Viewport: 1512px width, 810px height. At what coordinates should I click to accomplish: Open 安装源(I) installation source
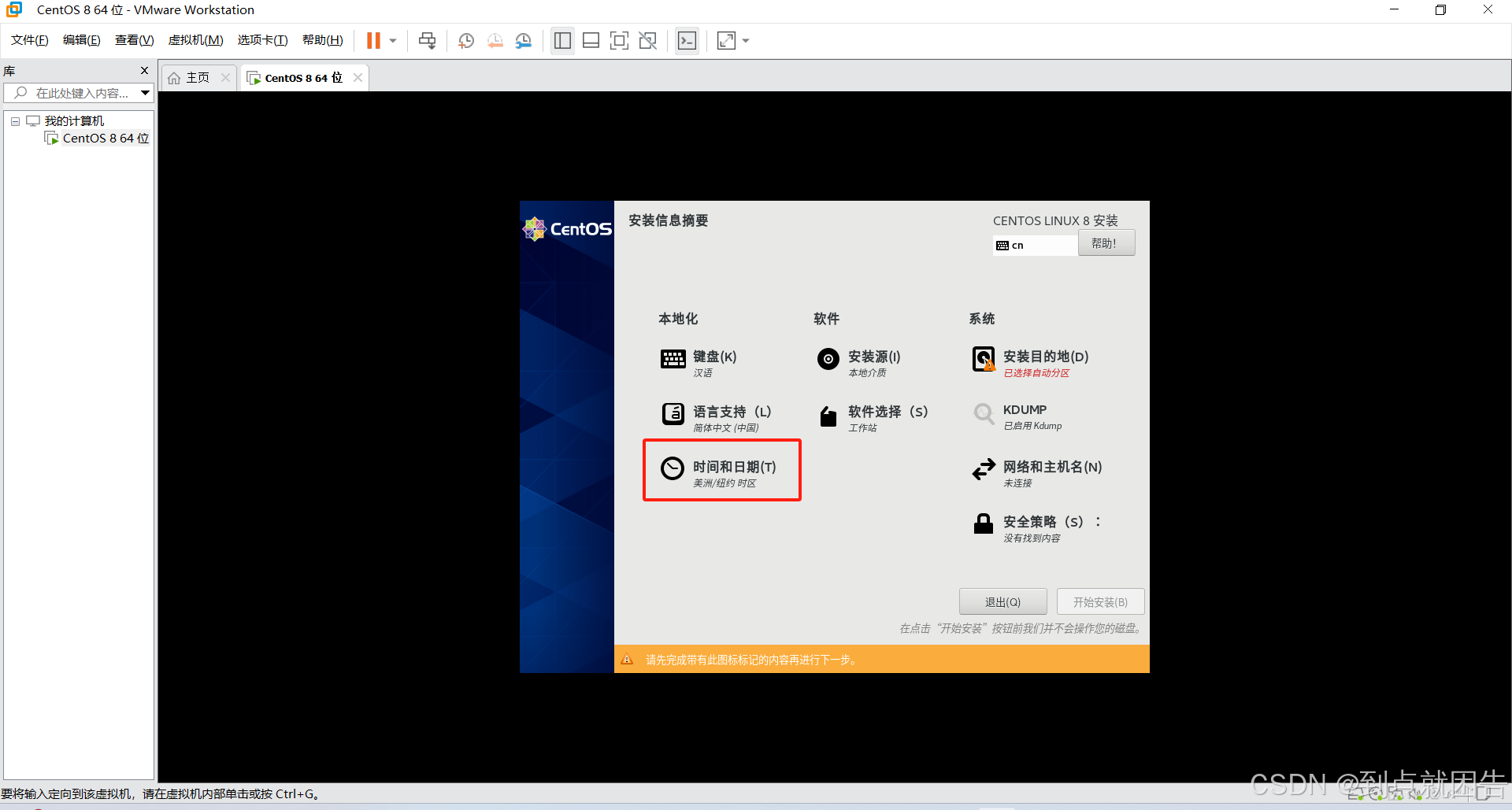(859, 363)
